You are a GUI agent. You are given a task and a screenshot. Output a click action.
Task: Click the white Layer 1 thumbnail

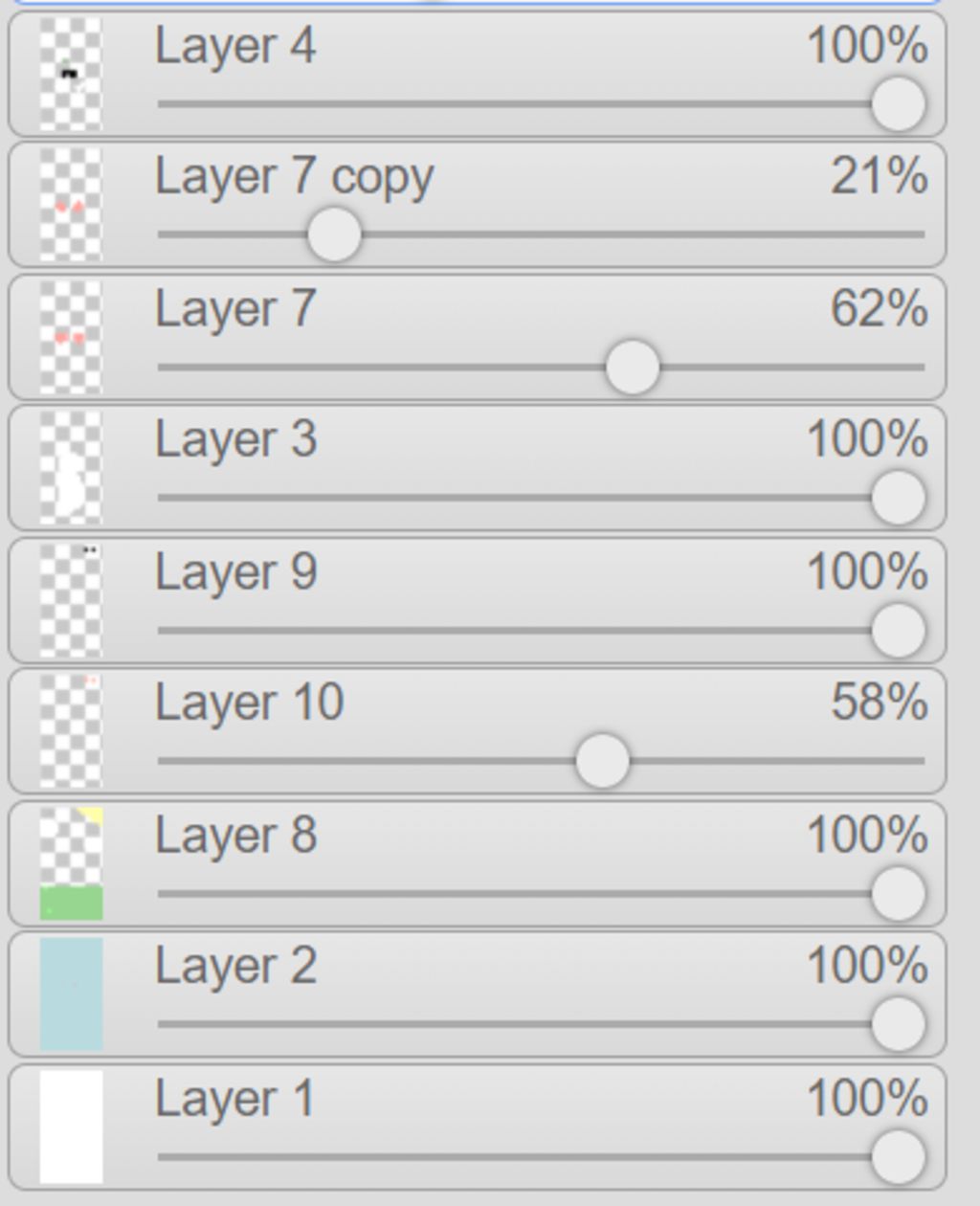[x=71, y=1127]
